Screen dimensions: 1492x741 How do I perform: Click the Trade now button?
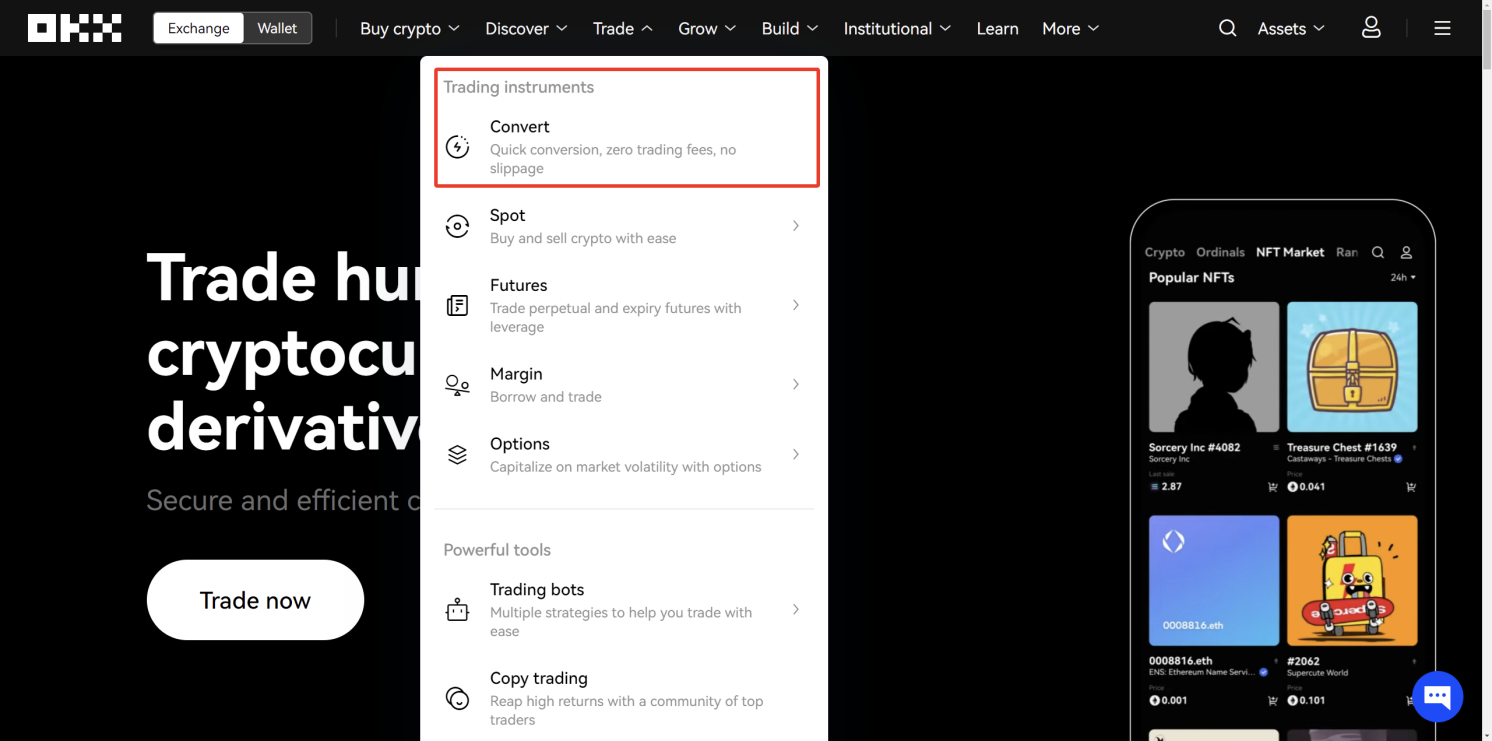[x=255, y=600]
